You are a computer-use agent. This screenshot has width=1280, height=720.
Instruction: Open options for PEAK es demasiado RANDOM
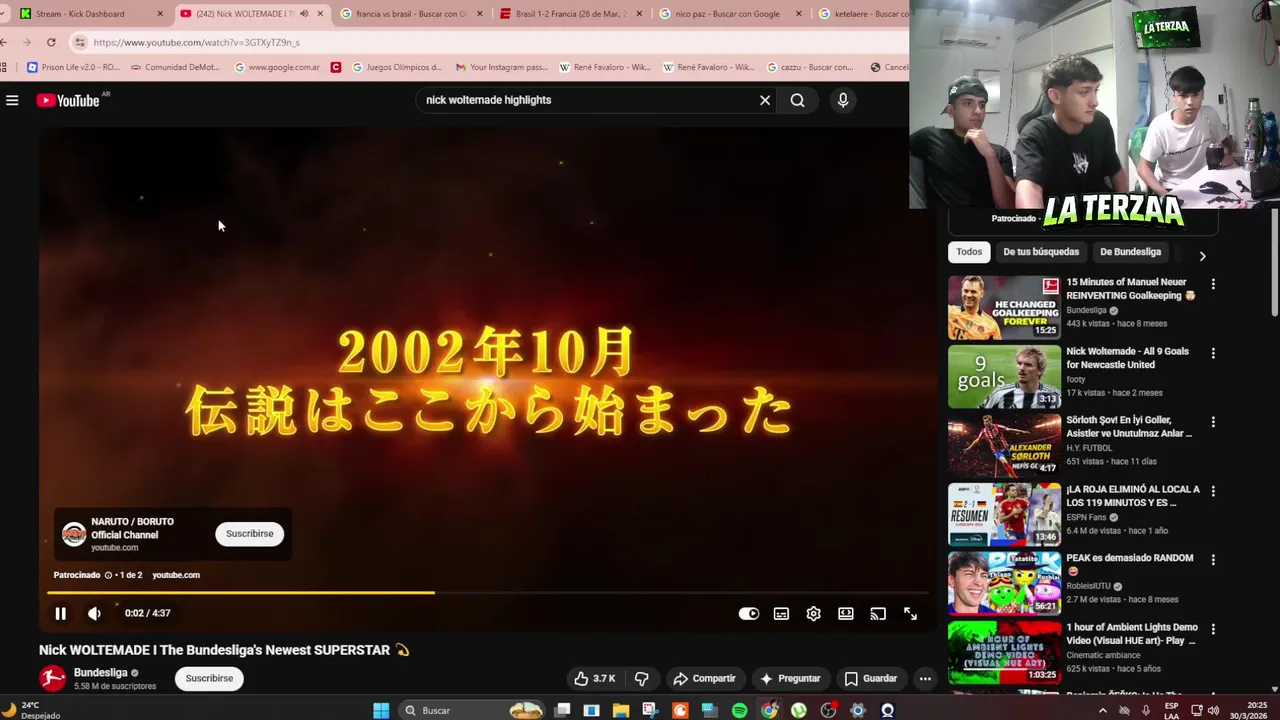tap(1213, 561)
